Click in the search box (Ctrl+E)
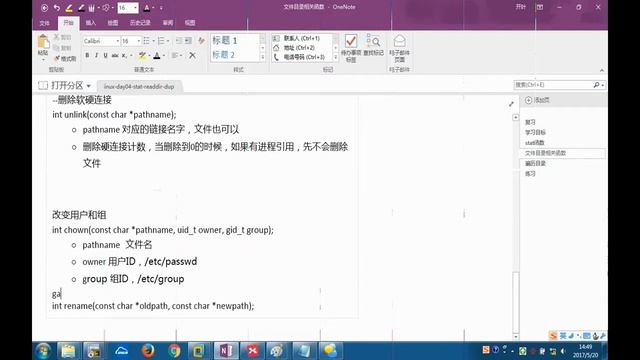 tap(553, 85)
